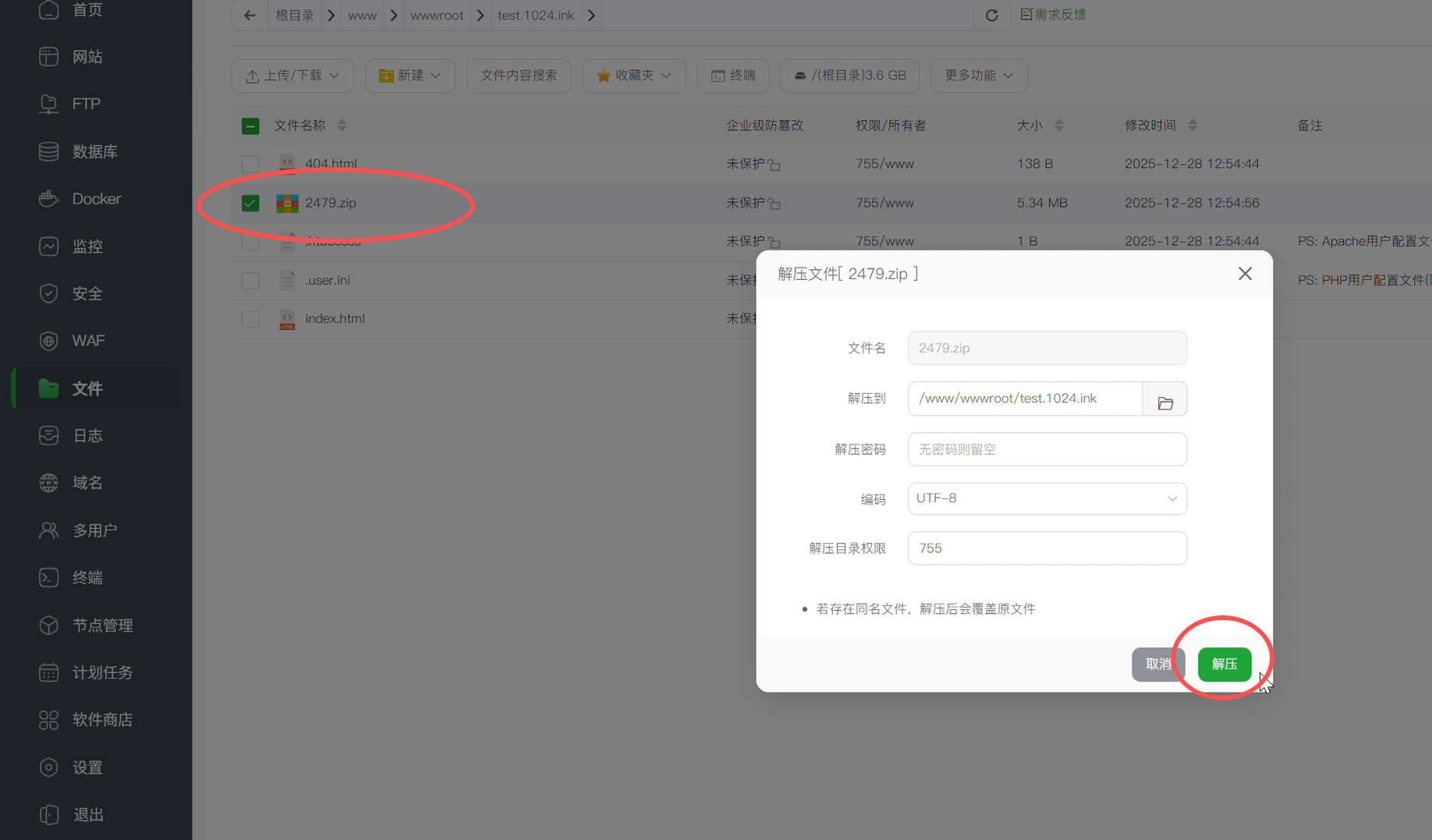Click the 取消 button in dialog
Screen dimensions: 1432x840
[x=1157, y=664]
